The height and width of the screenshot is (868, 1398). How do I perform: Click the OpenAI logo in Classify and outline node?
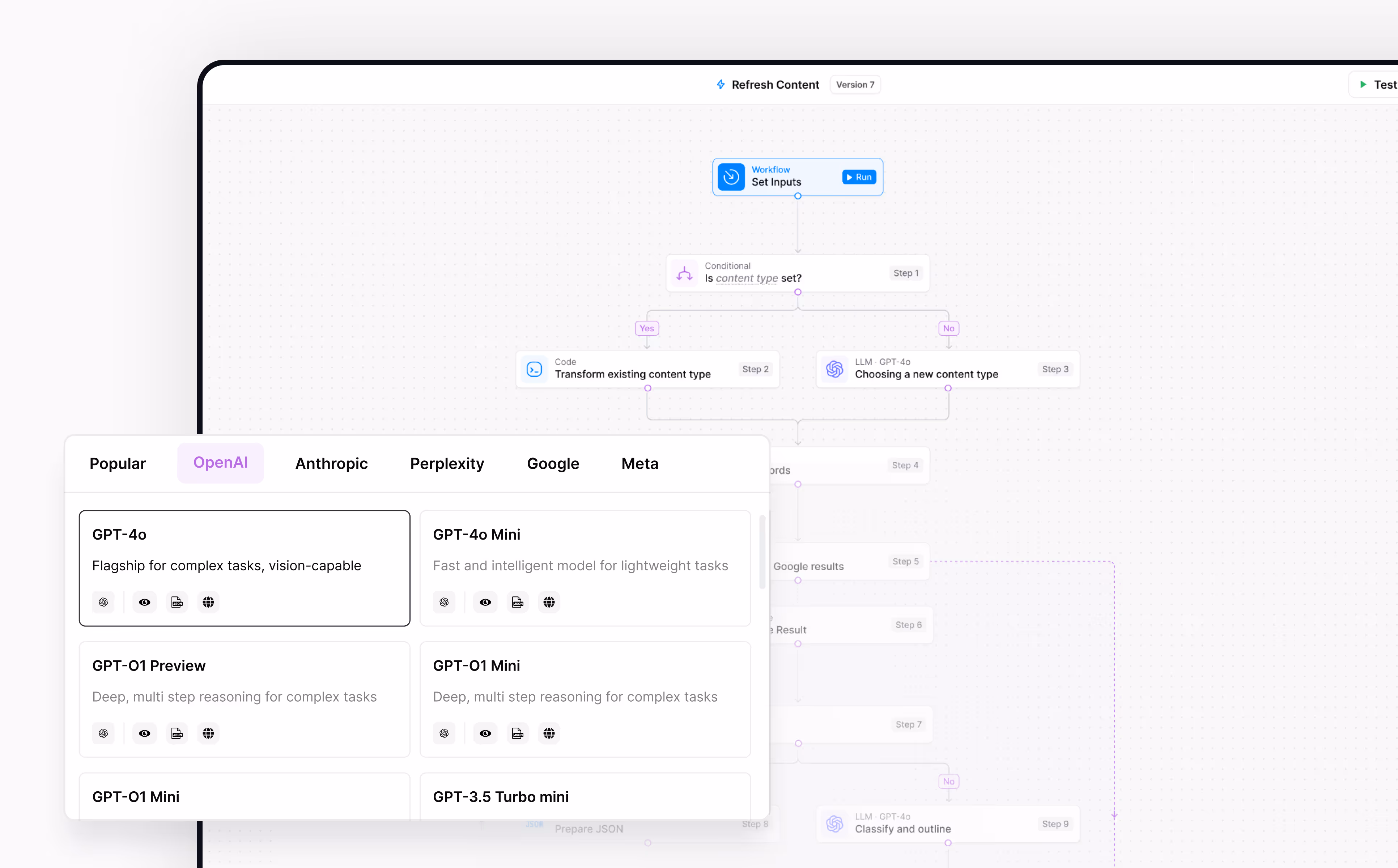coord(835,824)
